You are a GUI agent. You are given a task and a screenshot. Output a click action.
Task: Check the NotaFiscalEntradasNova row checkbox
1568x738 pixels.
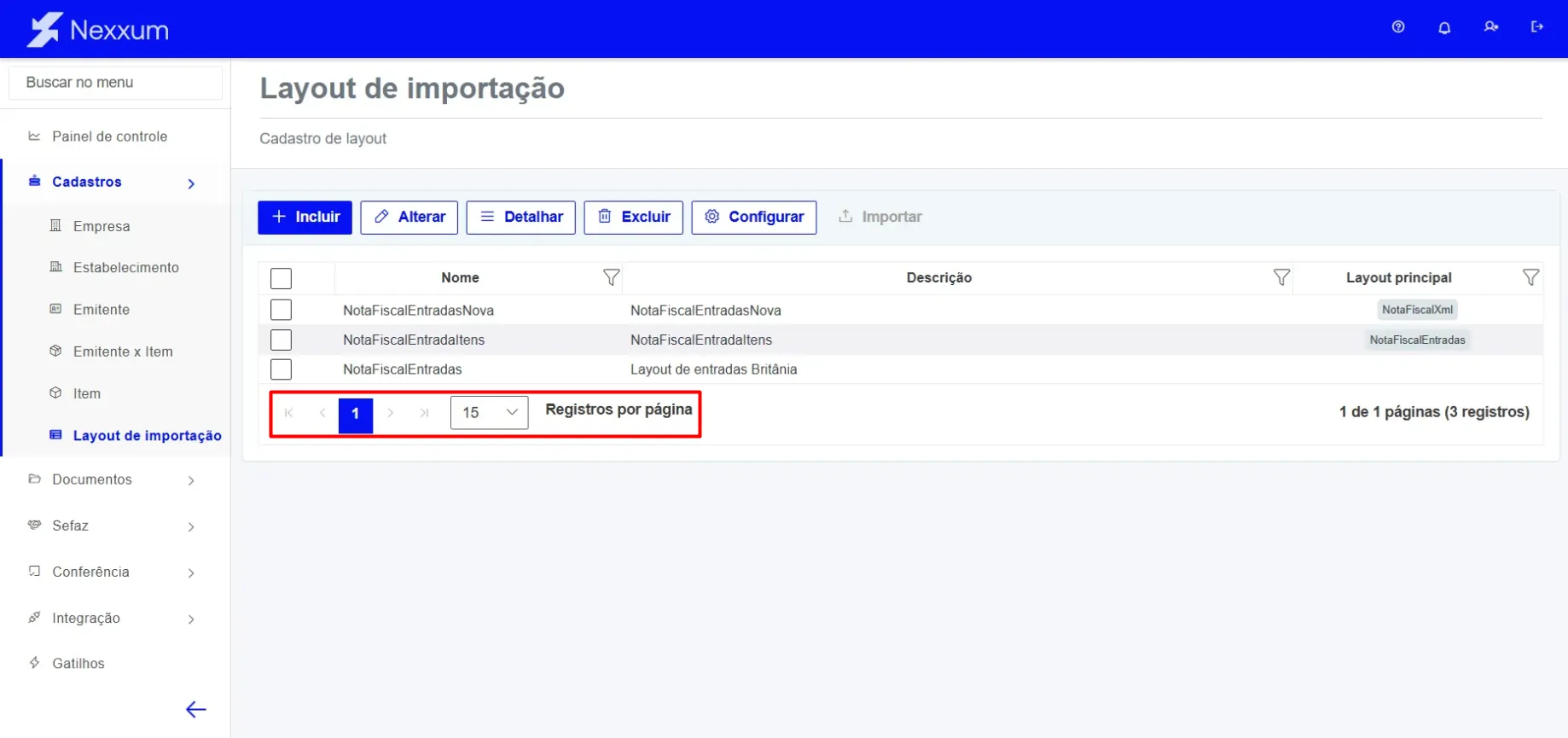[281, 310]
